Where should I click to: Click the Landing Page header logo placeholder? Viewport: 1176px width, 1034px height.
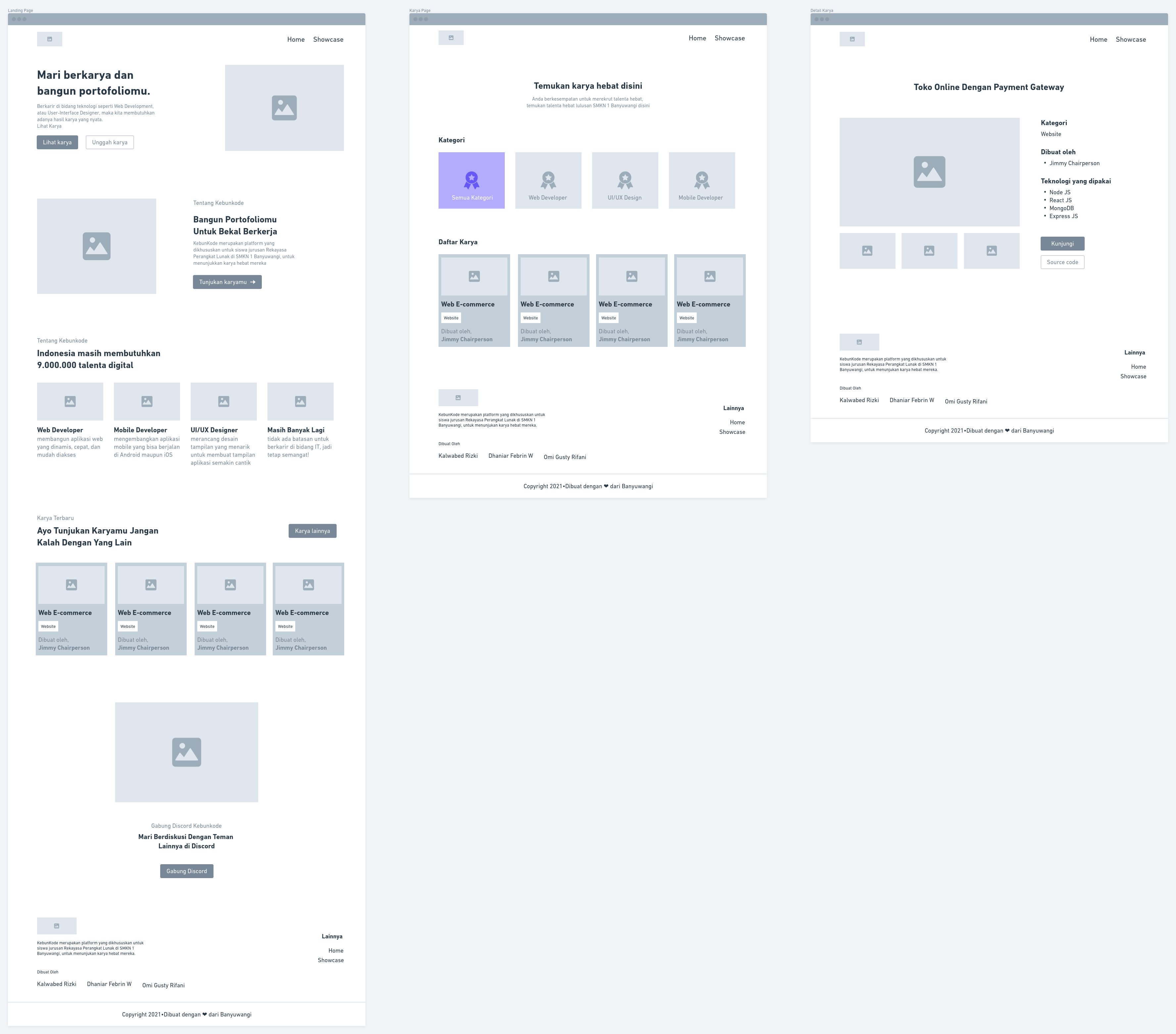pyautogui.click(x=49, y=39)
